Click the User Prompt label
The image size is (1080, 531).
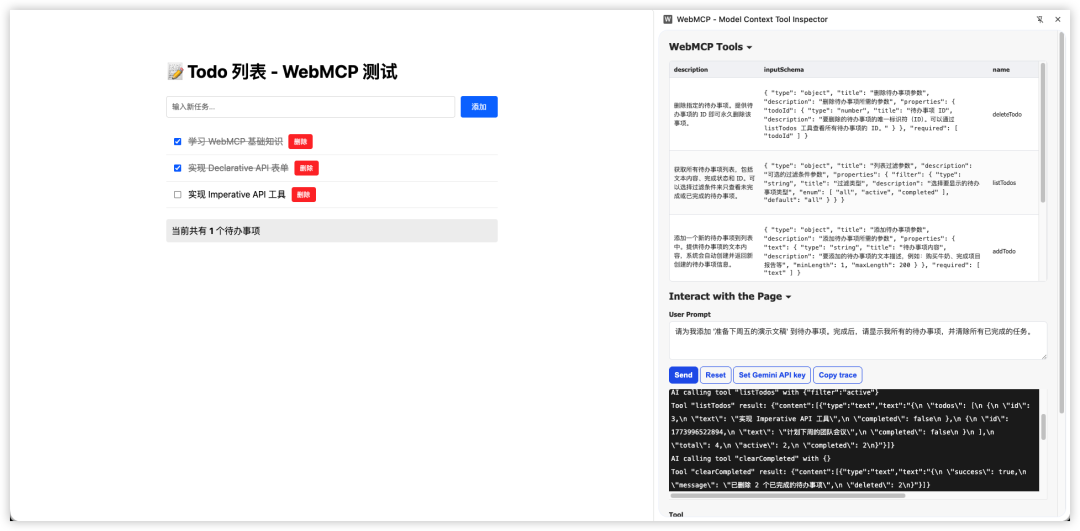(x=689, y=314)
